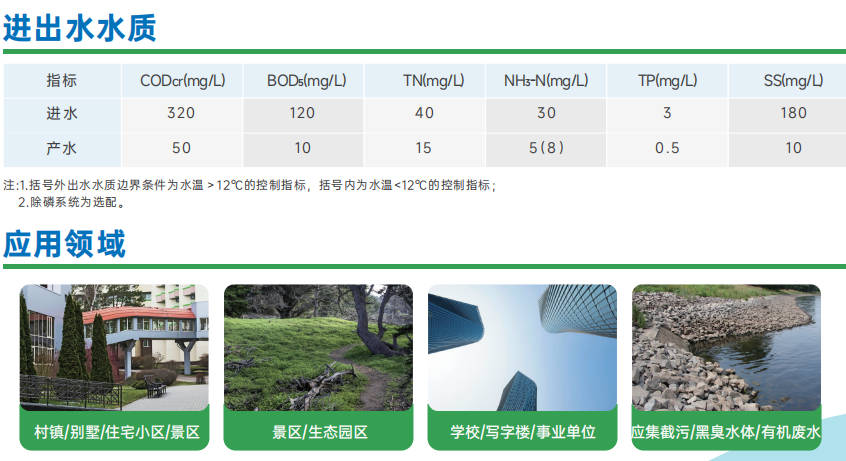Click the 产水 BOD5 value 10
This screenshot has width=846, height=461.
click(302, 148)
